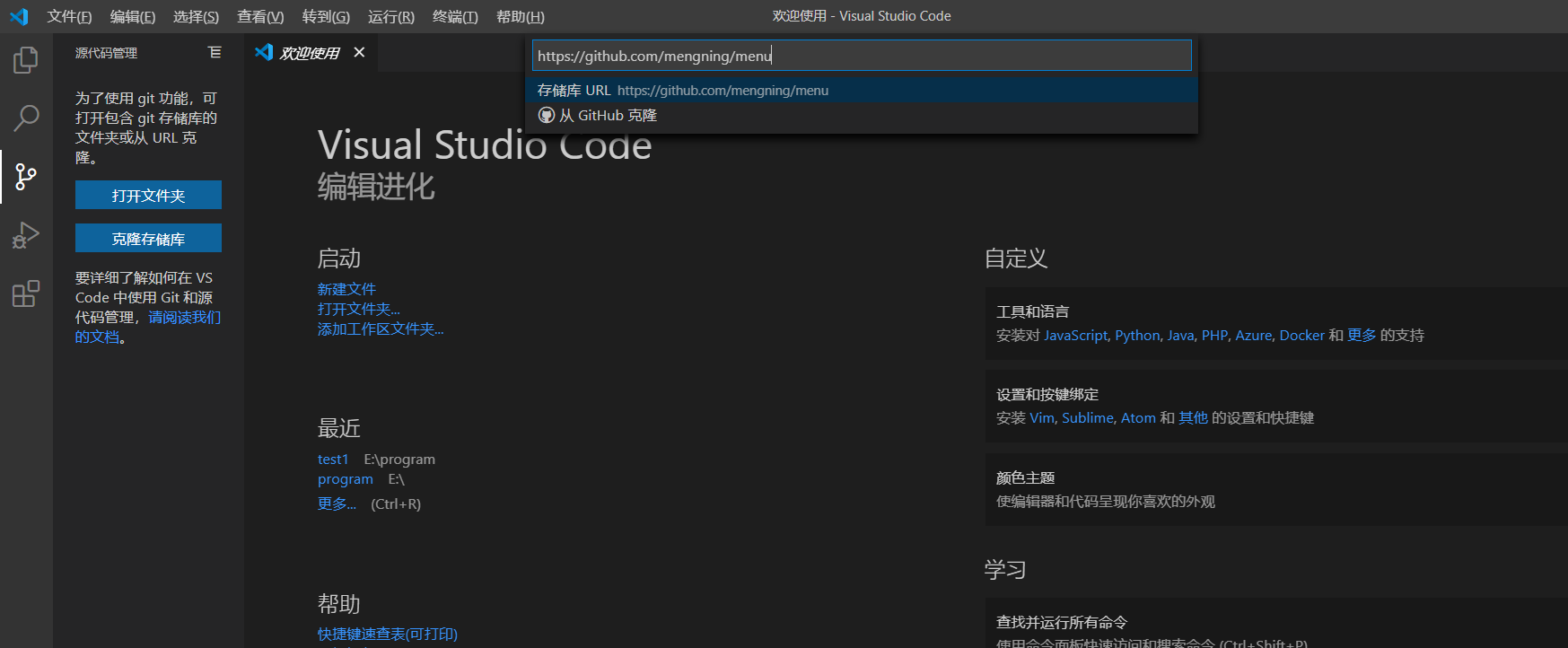
Task: Click the PHP link in 工具和语言
Action: click(x=1214, y=335)
